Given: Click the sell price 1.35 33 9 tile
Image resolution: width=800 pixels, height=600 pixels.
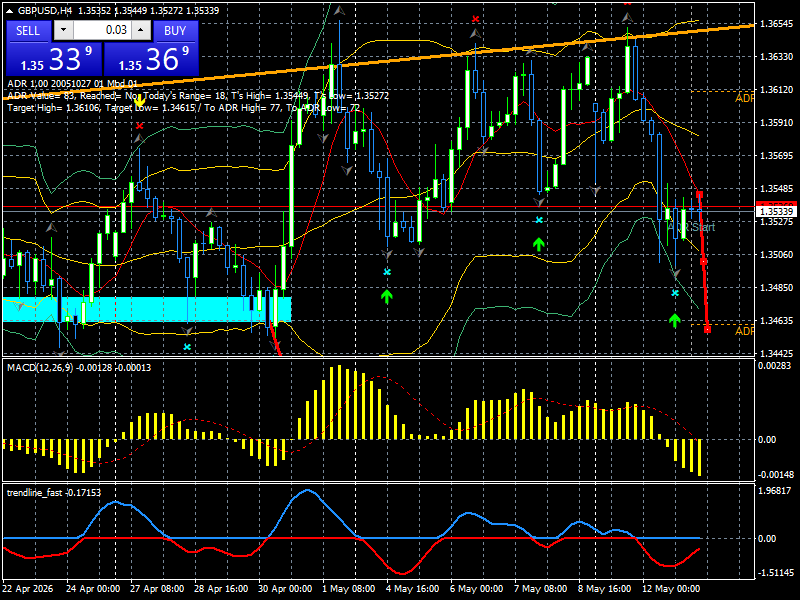Looking at the screenshot, I should click(55, 59).
